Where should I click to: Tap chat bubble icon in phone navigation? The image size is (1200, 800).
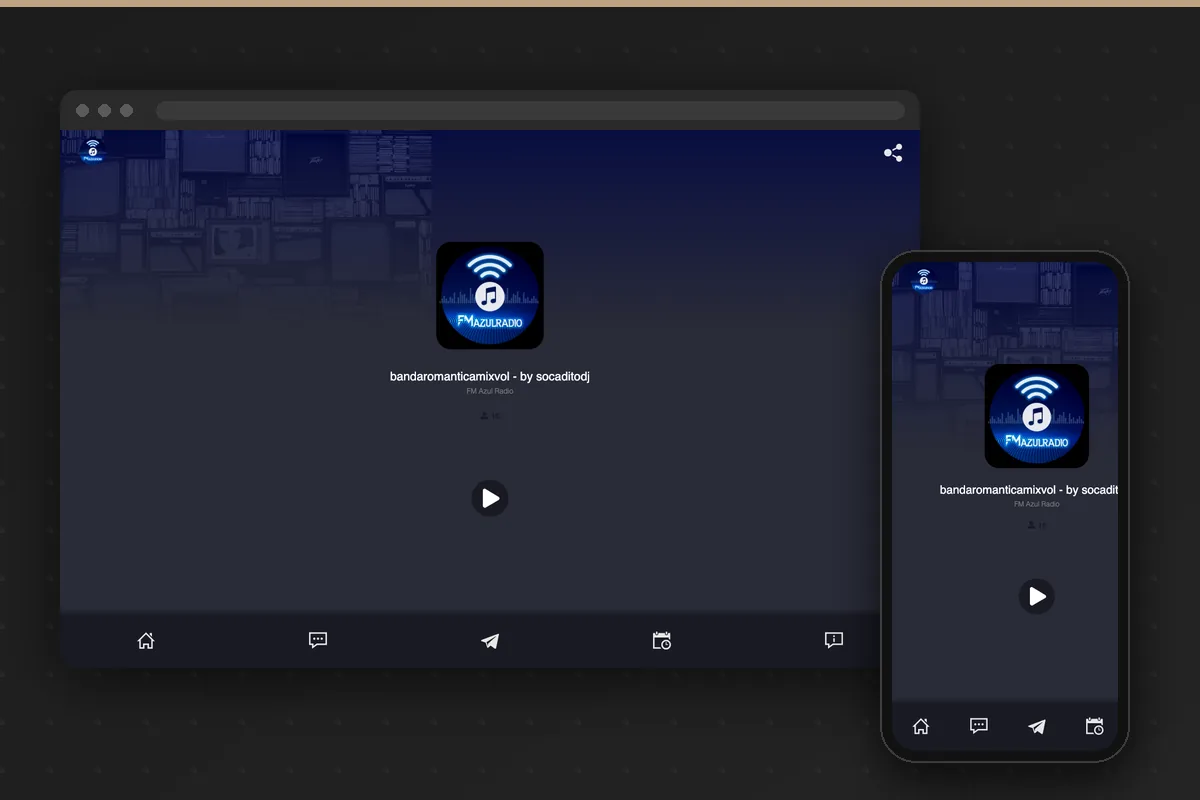pos(979,727)
